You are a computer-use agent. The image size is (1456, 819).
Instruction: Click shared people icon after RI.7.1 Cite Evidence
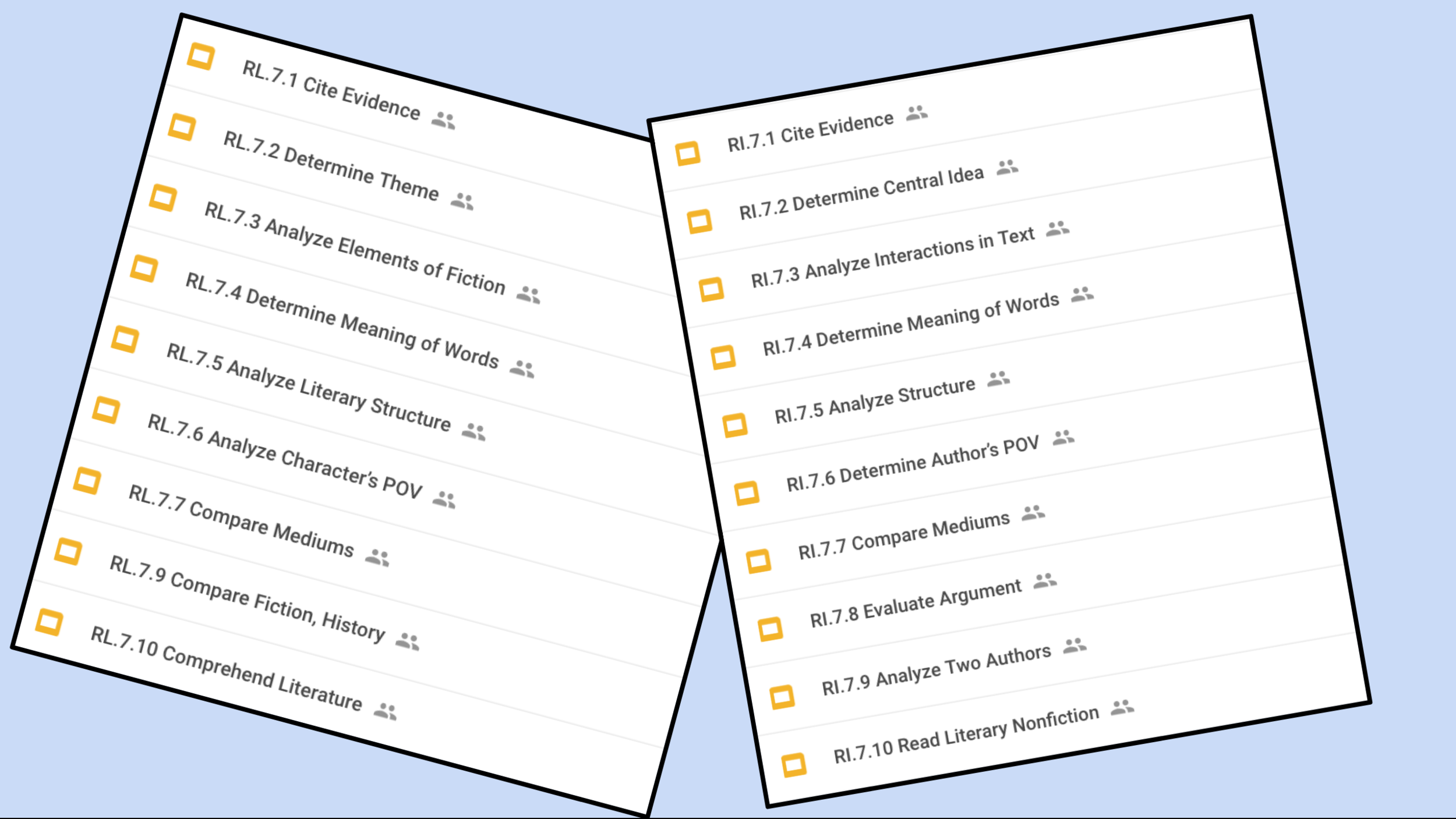pyautogui.click(x=916, y=113)
